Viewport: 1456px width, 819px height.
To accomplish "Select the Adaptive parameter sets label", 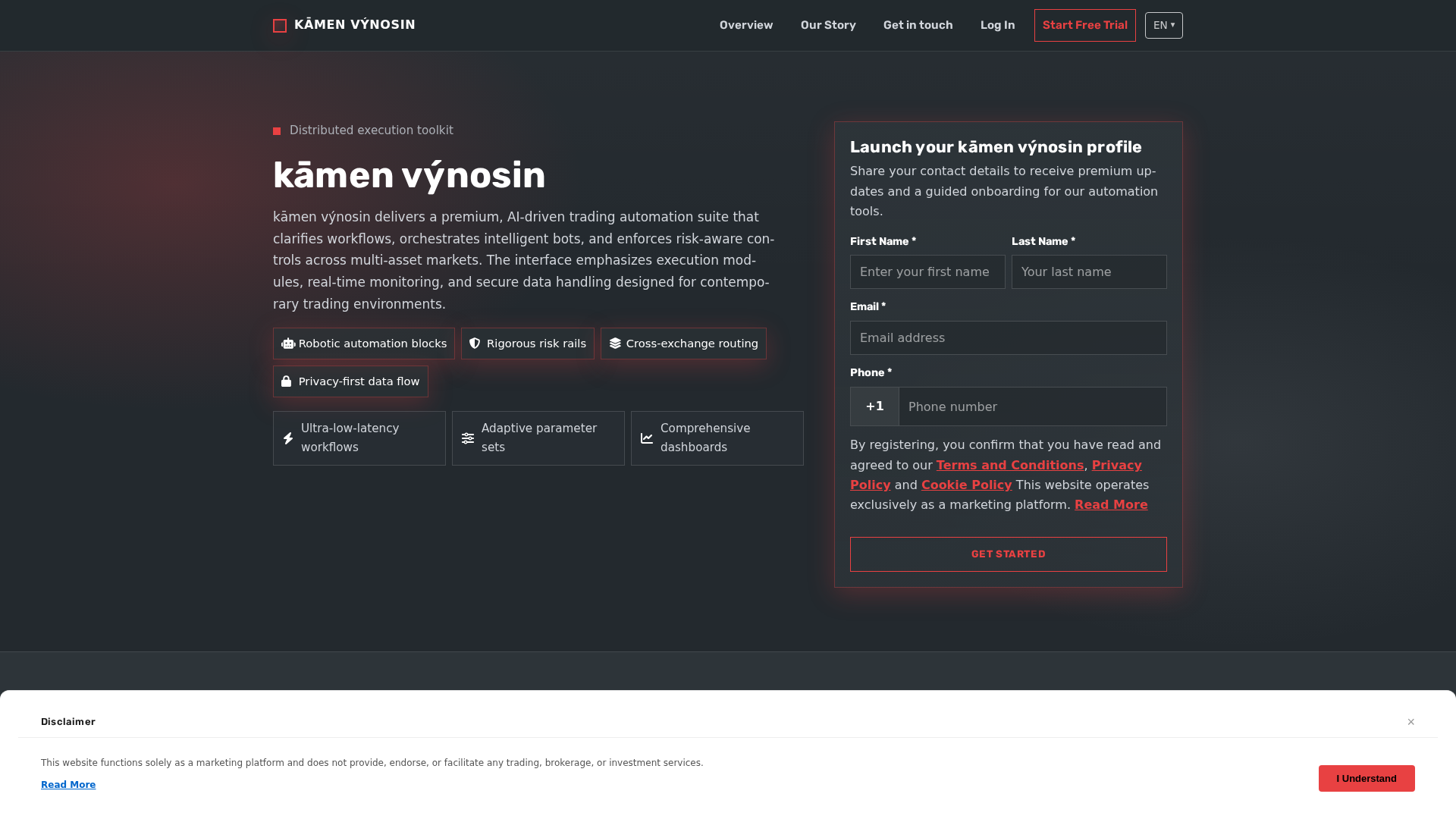I will pos(539,438).
